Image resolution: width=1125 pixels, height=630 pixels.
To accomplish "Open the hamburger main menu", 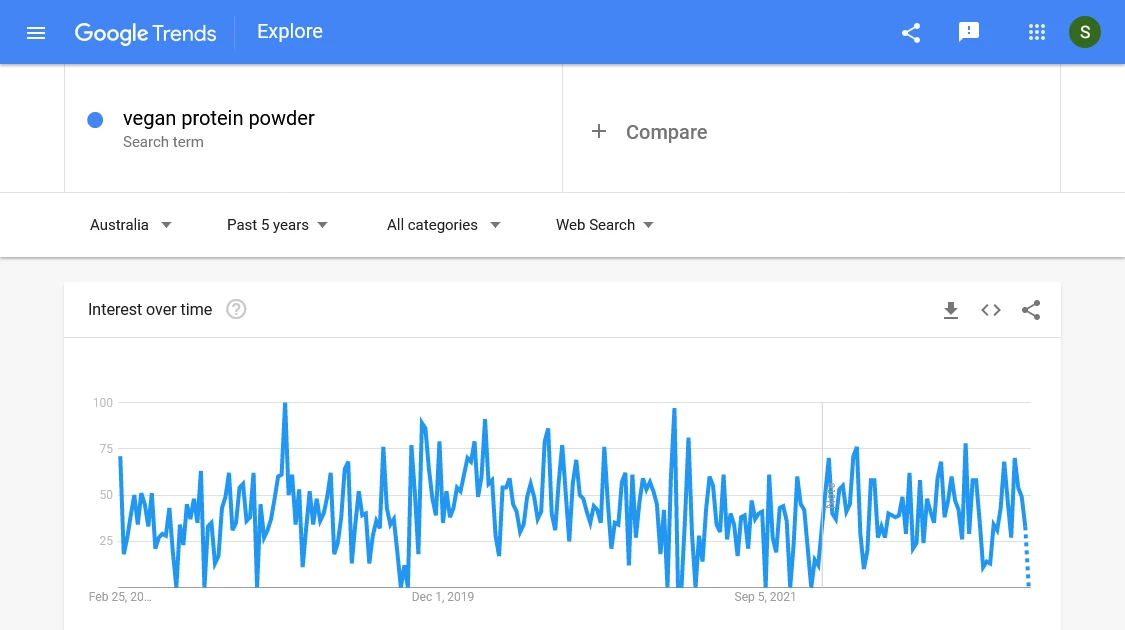I will [x=36, y=33].
